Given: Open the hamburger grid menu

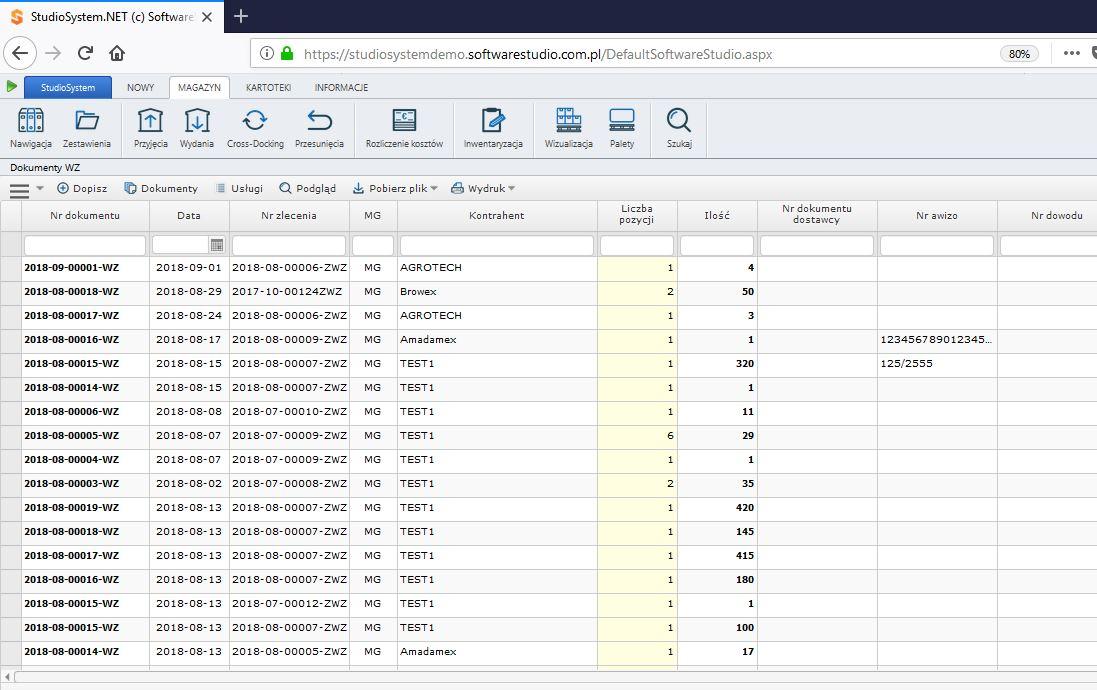Looking at the screenshot, I should [20, 190].
